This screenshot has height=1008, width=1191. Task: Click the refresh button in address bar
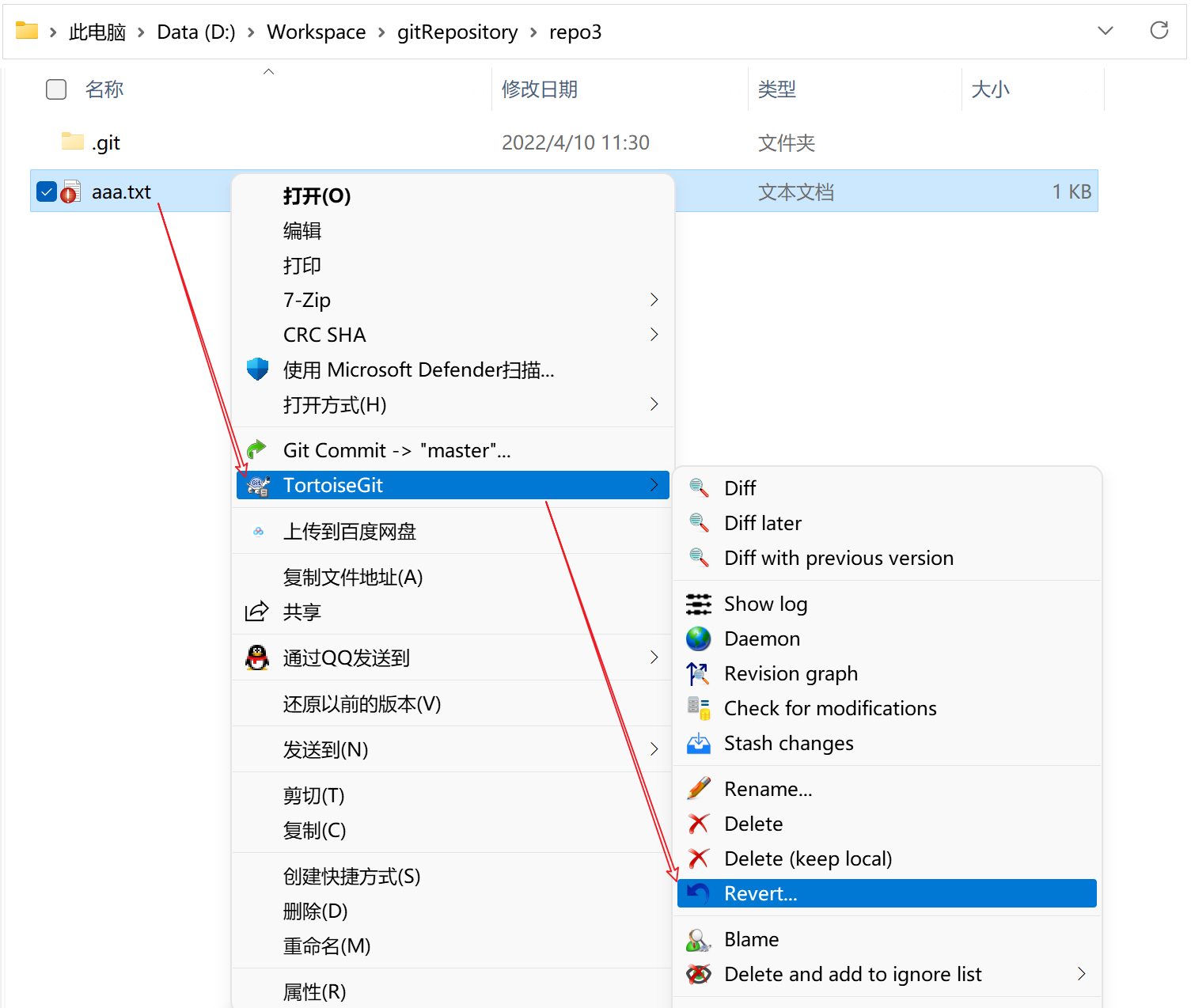click(x=1159, y=31)
